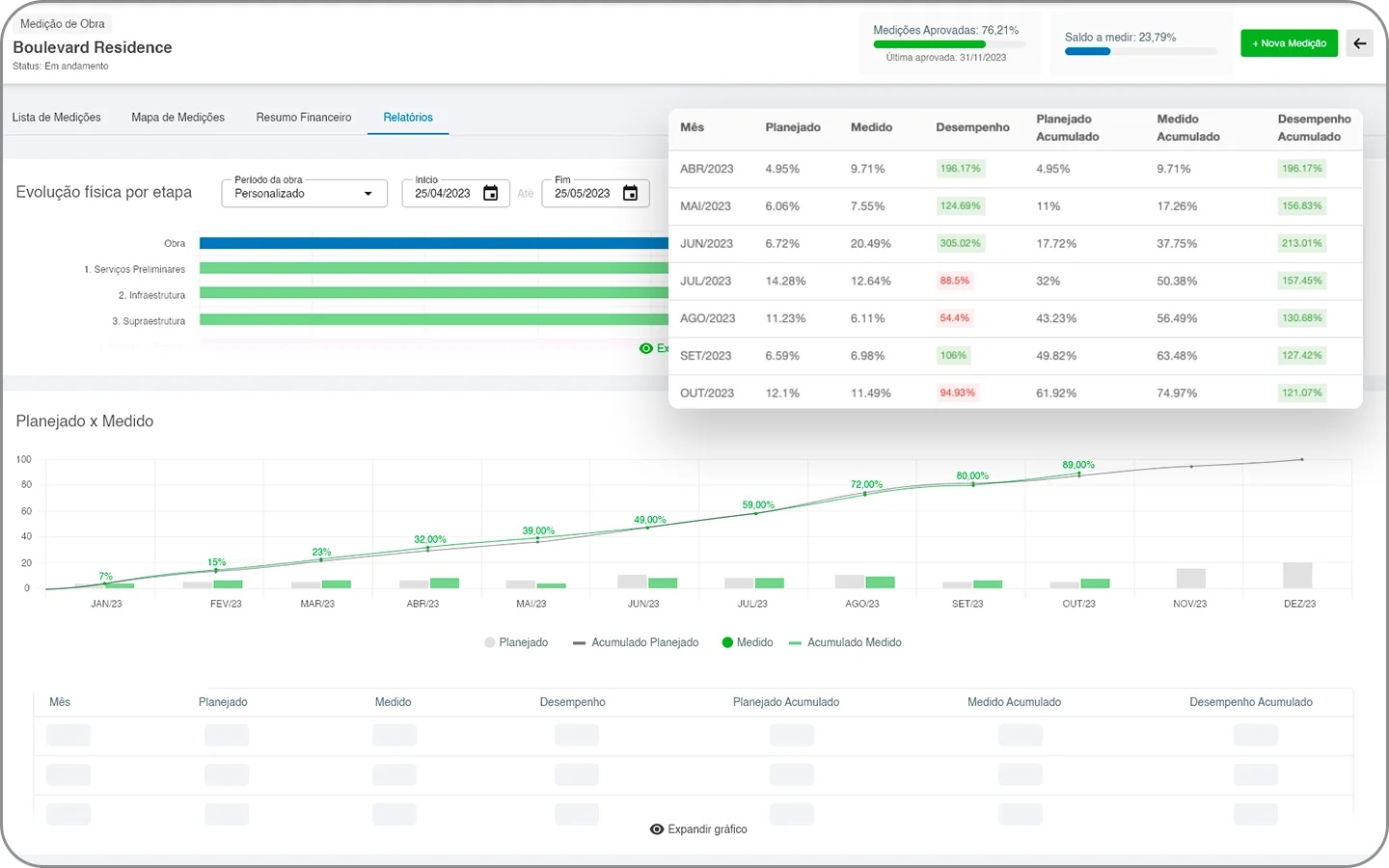Click Saldo a medir progress bar
The width and height of the screenshot is (1389, 868).
(x=1140, y=51)
